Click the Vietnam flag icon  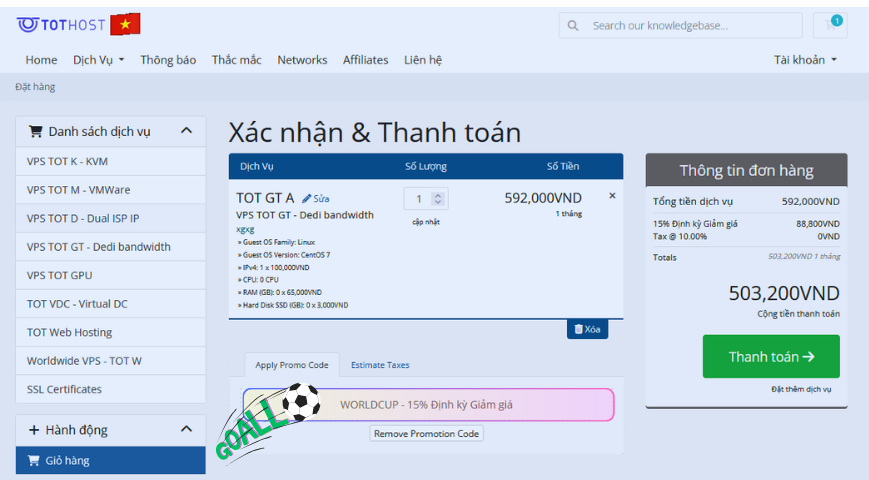point(125,24)
